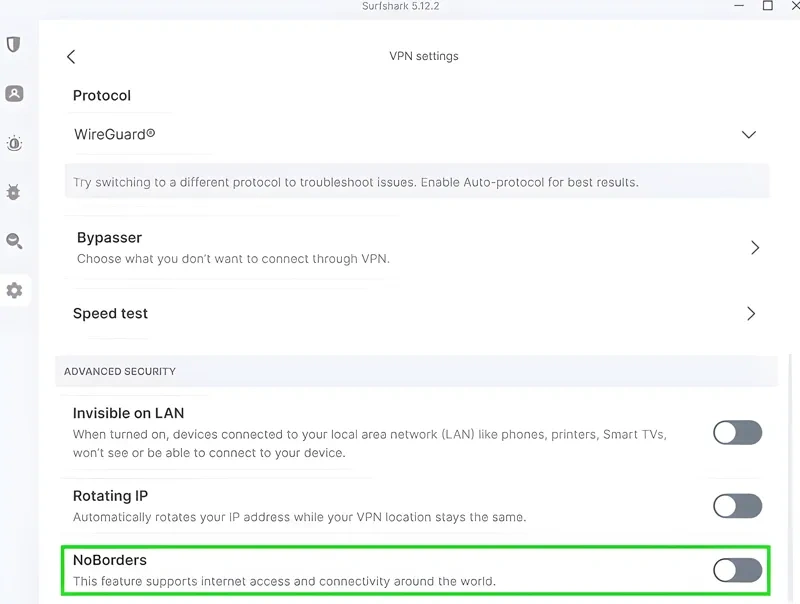Open the Alternative ID person icon
The width and height of the screenshot is (800, 604).
(x=14, y=94)
